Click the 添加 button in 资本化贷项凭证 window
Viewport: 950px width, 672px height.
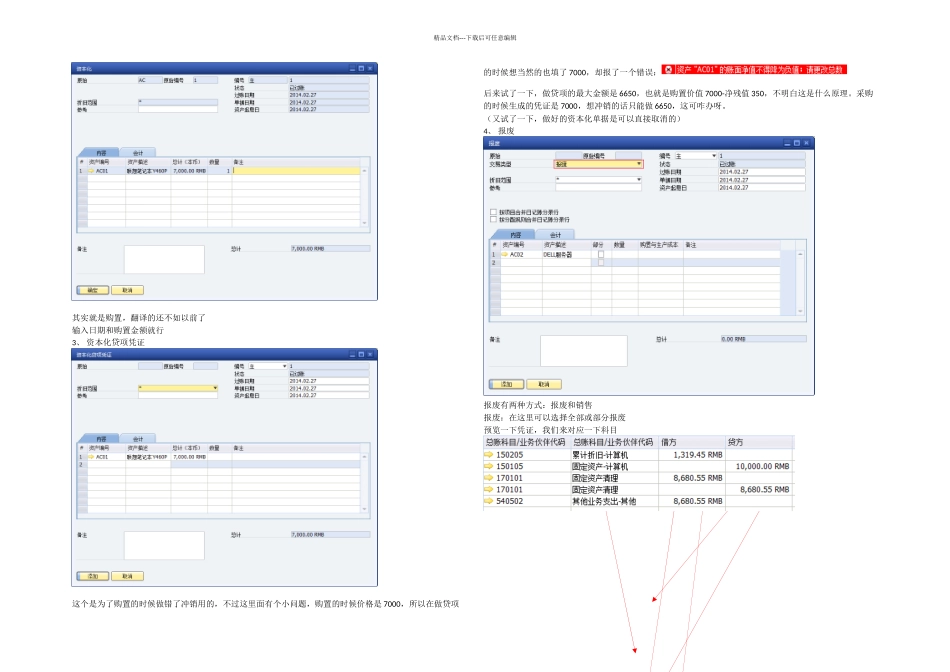click(93, 576)
